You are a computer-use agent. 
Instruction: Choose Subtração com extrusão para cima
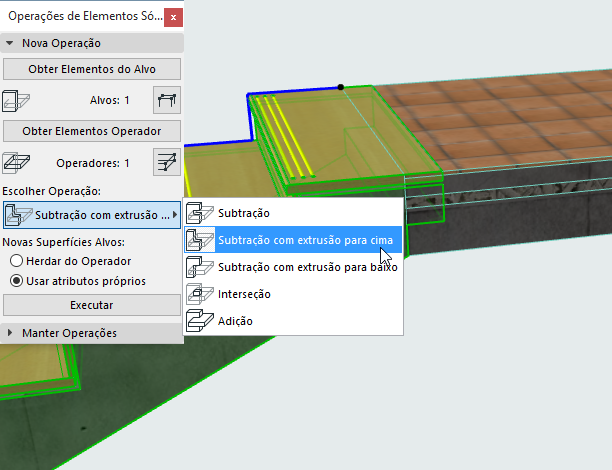pos(293,240)
